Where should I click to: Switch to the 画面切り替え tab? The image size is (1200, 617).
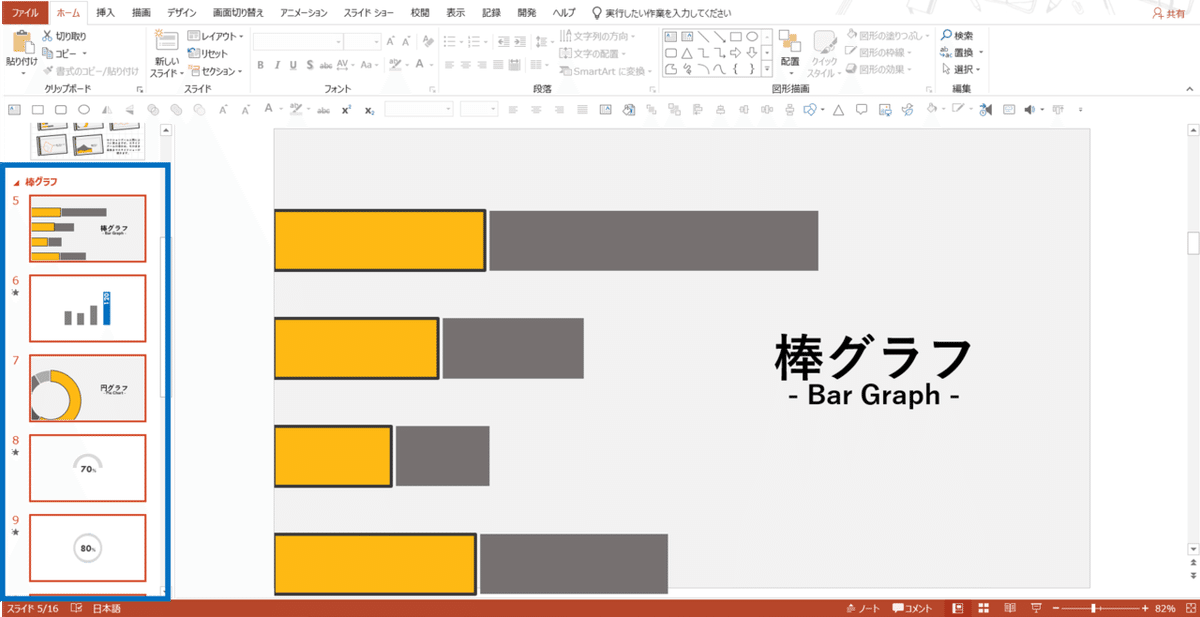coord(239,13)
